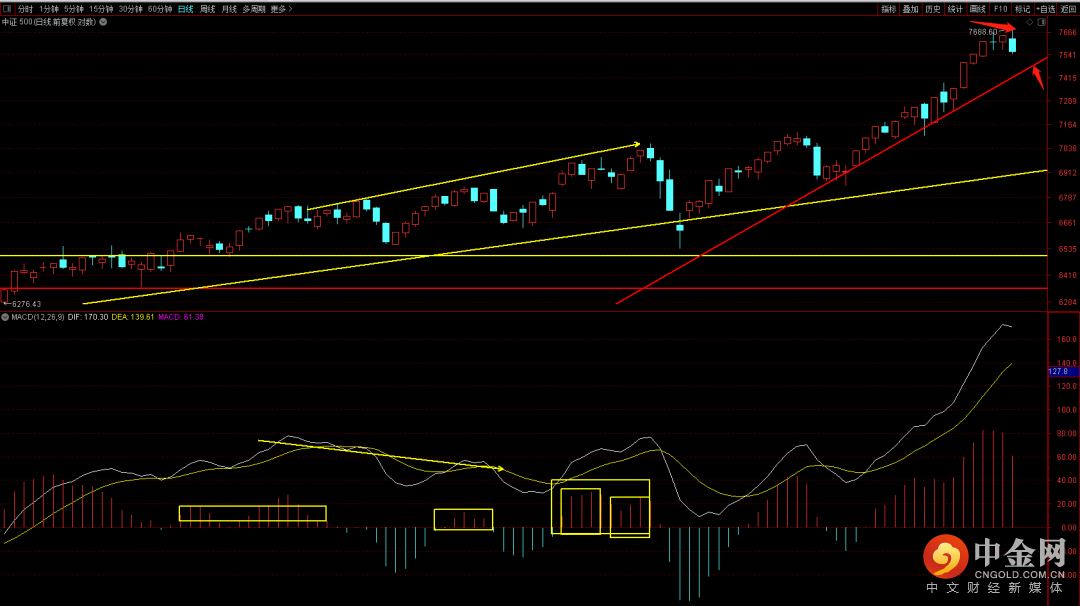Expand the 更多 periods menu
Screen dimensions: 1080x606
281,9
